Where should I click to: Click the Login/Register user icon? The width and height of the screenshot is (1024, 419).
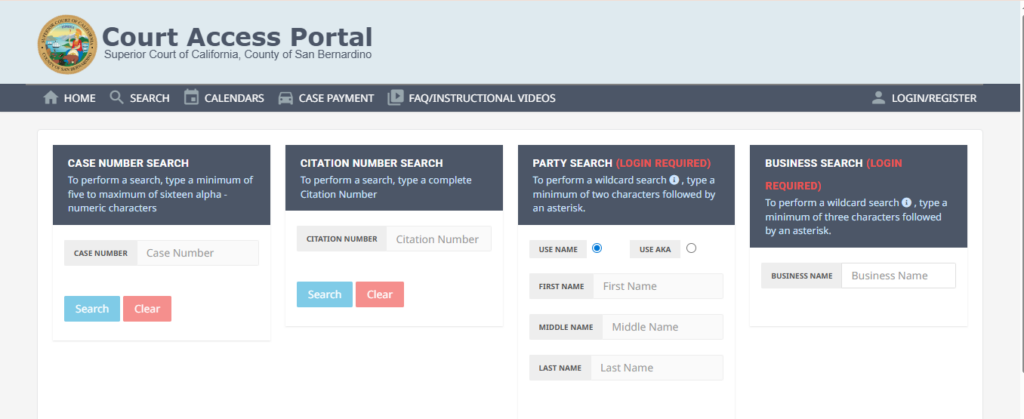click(878, 98)
